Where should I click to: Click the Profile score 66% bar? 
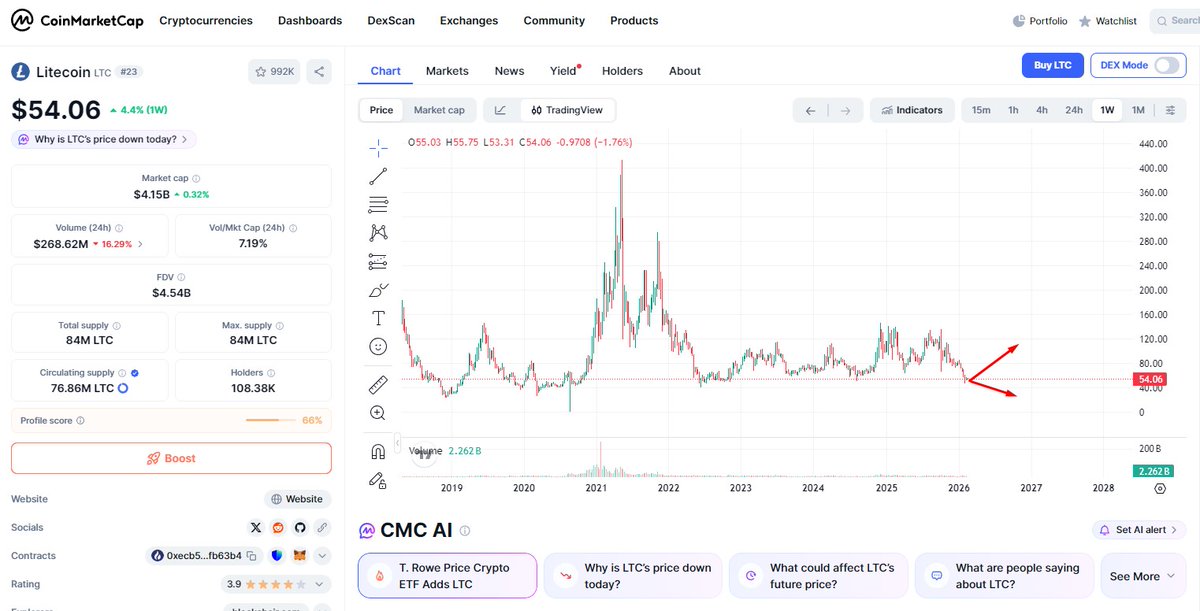point(171,420)
